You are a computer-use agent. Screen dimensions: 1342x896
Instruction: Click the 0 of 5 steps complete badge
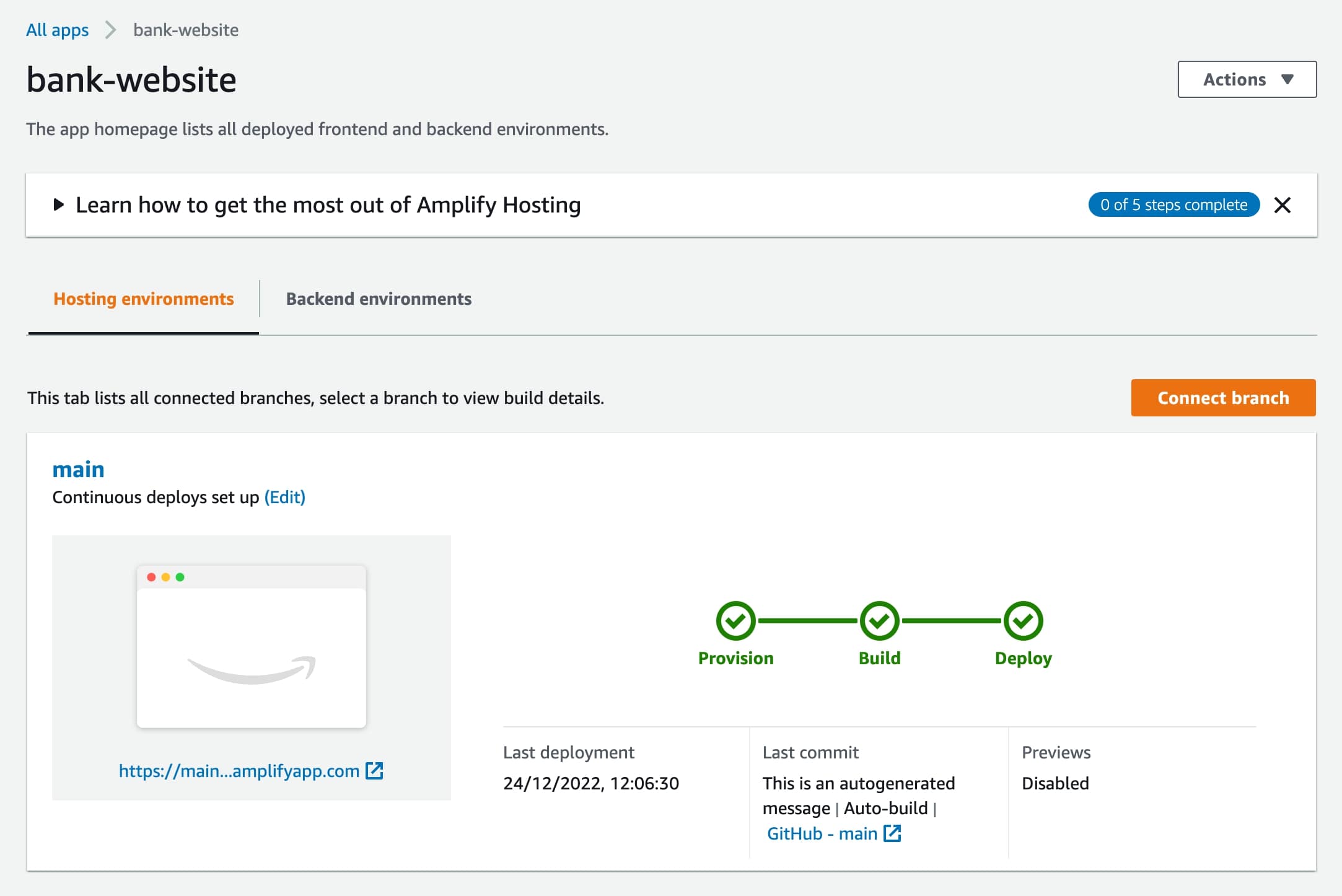pos(1173,205)
